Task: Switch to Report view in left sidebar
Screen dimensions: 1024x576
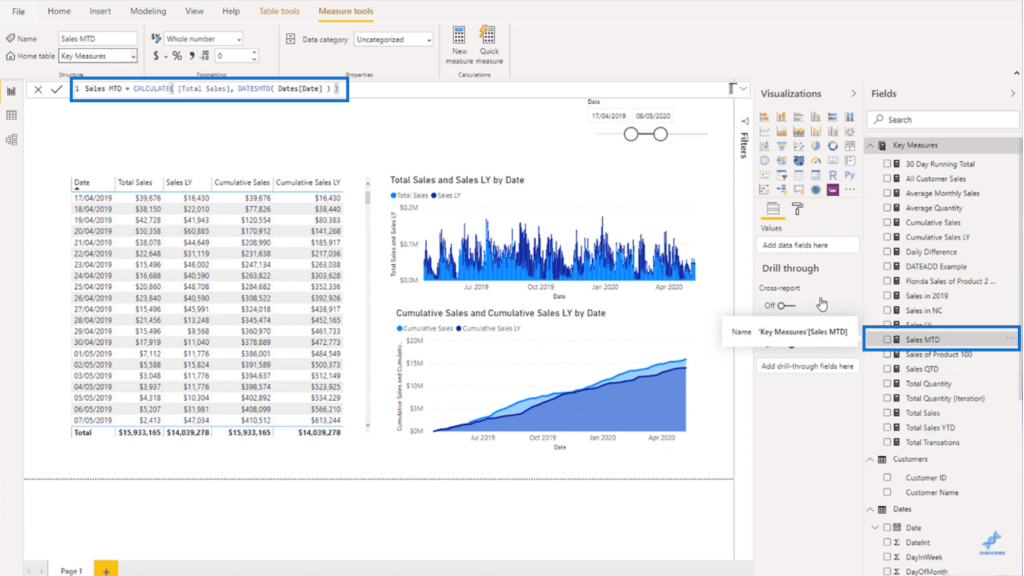Action: [x=11, y=91]
